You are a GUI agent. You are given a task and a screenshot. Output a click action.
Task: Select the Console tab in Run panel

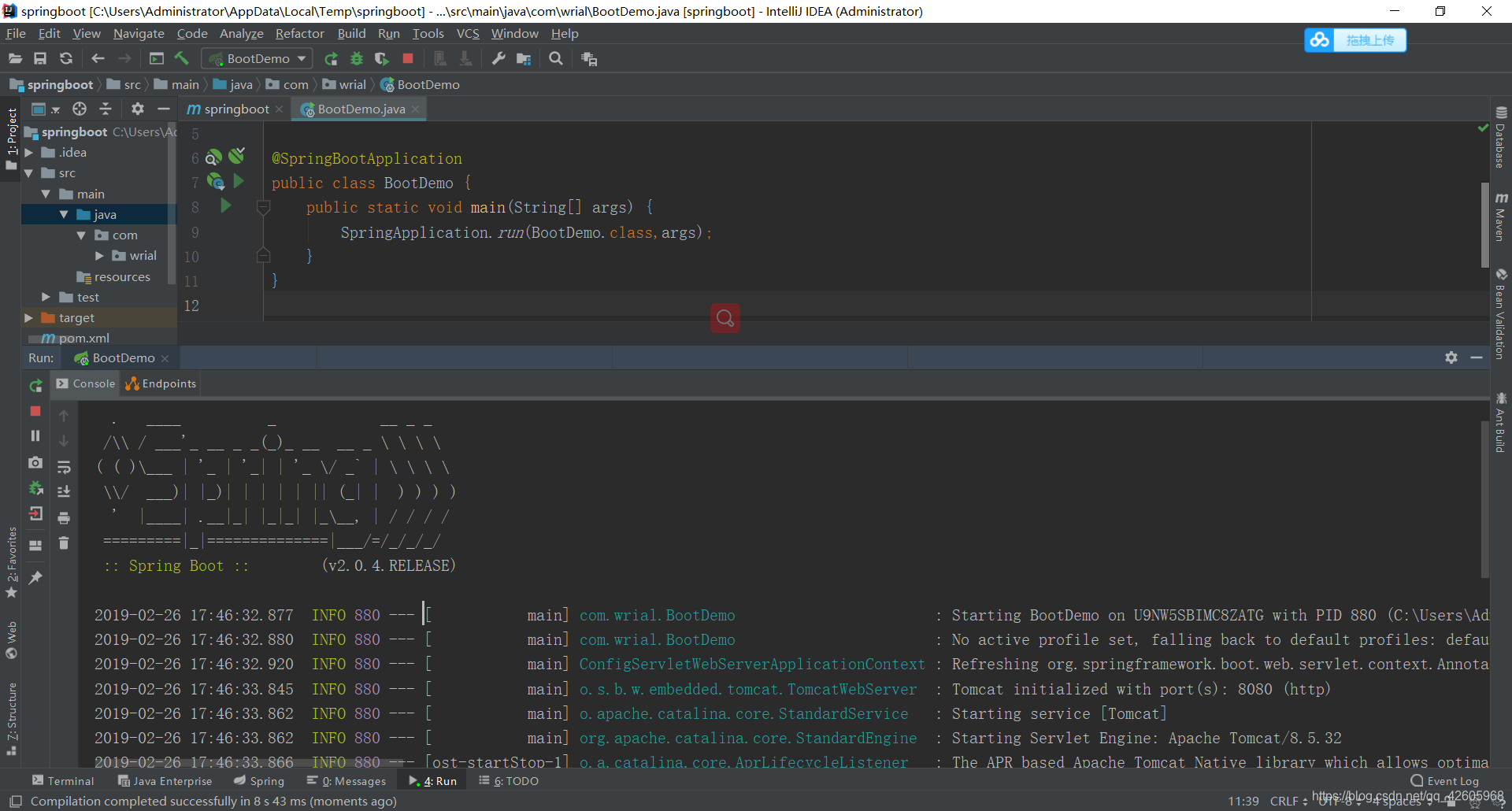pyautogui.click(x=86, y=383)
